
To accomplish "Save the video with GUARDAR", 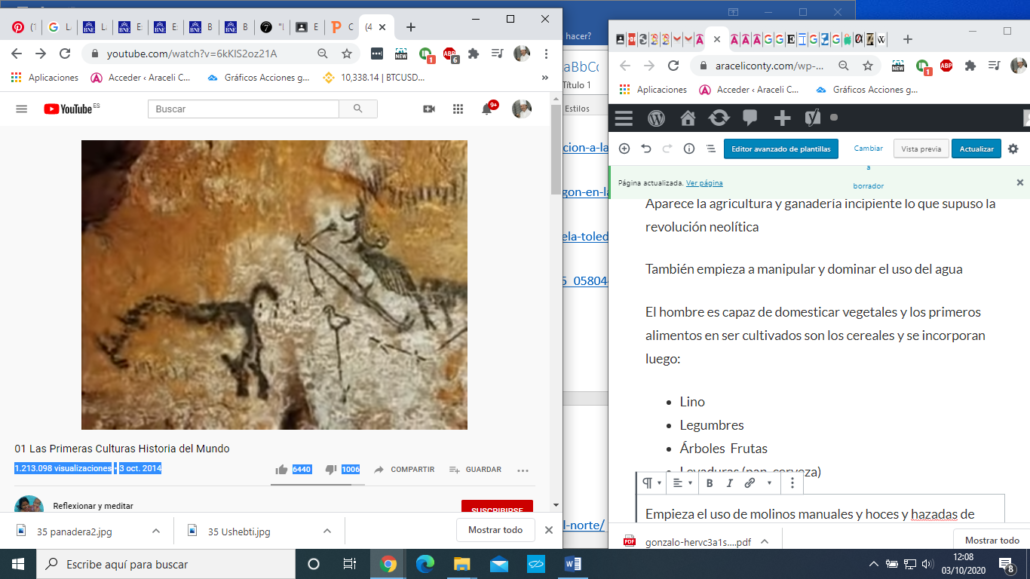I will pyautogui.click(x=475, y=470).
